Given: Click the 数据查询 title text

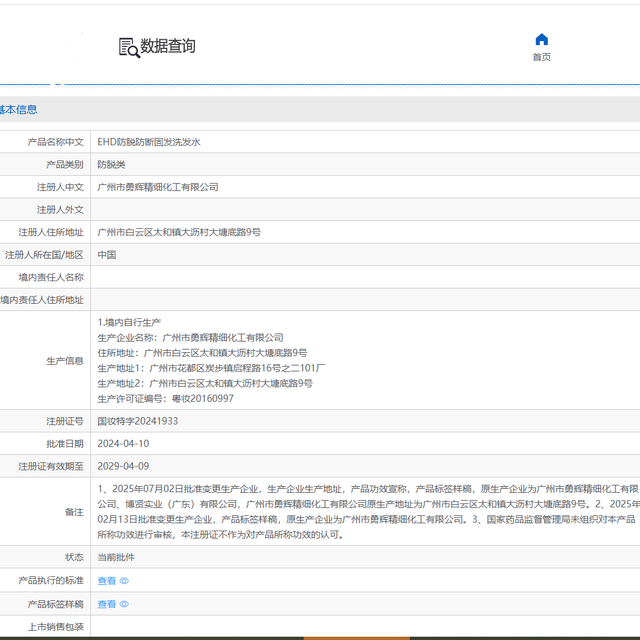Looking at the screenshot, I should tap(168, 46).
